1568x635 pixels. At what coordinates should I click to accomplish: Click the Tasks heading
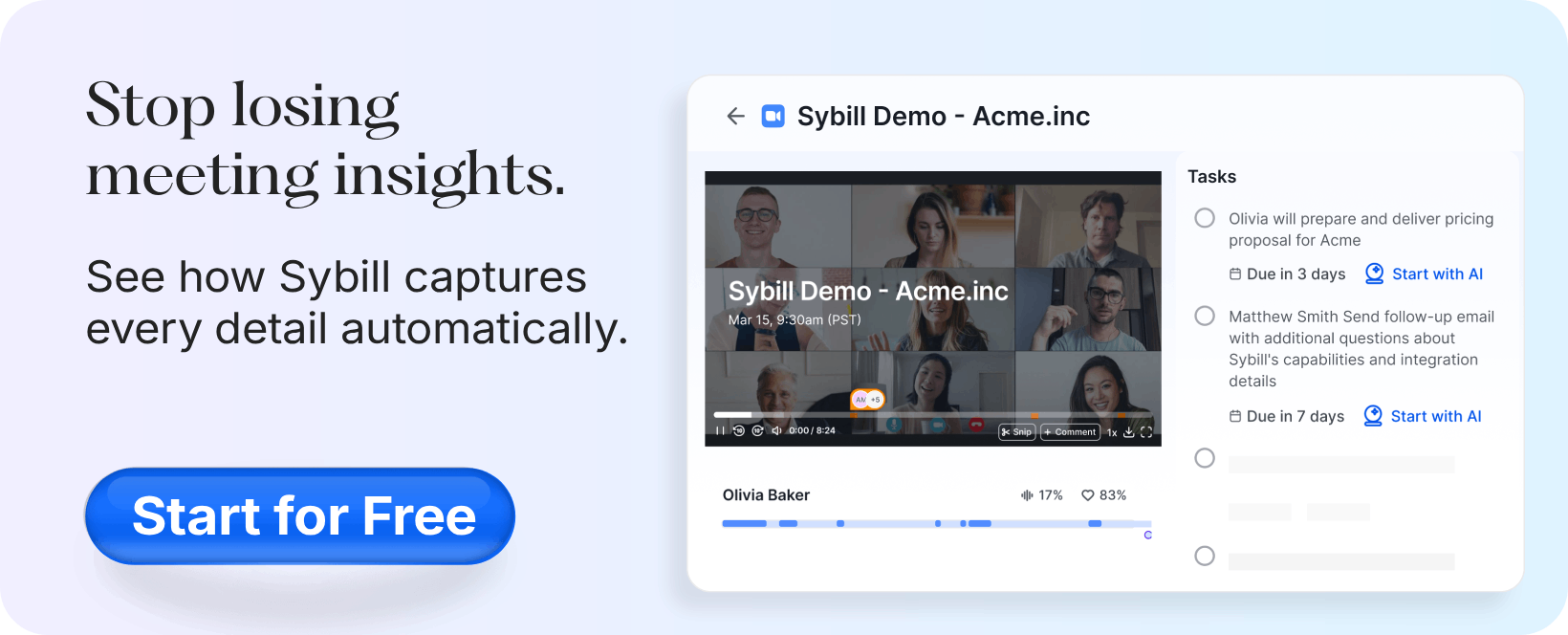pyautogui.click(x=1211, y=177)
